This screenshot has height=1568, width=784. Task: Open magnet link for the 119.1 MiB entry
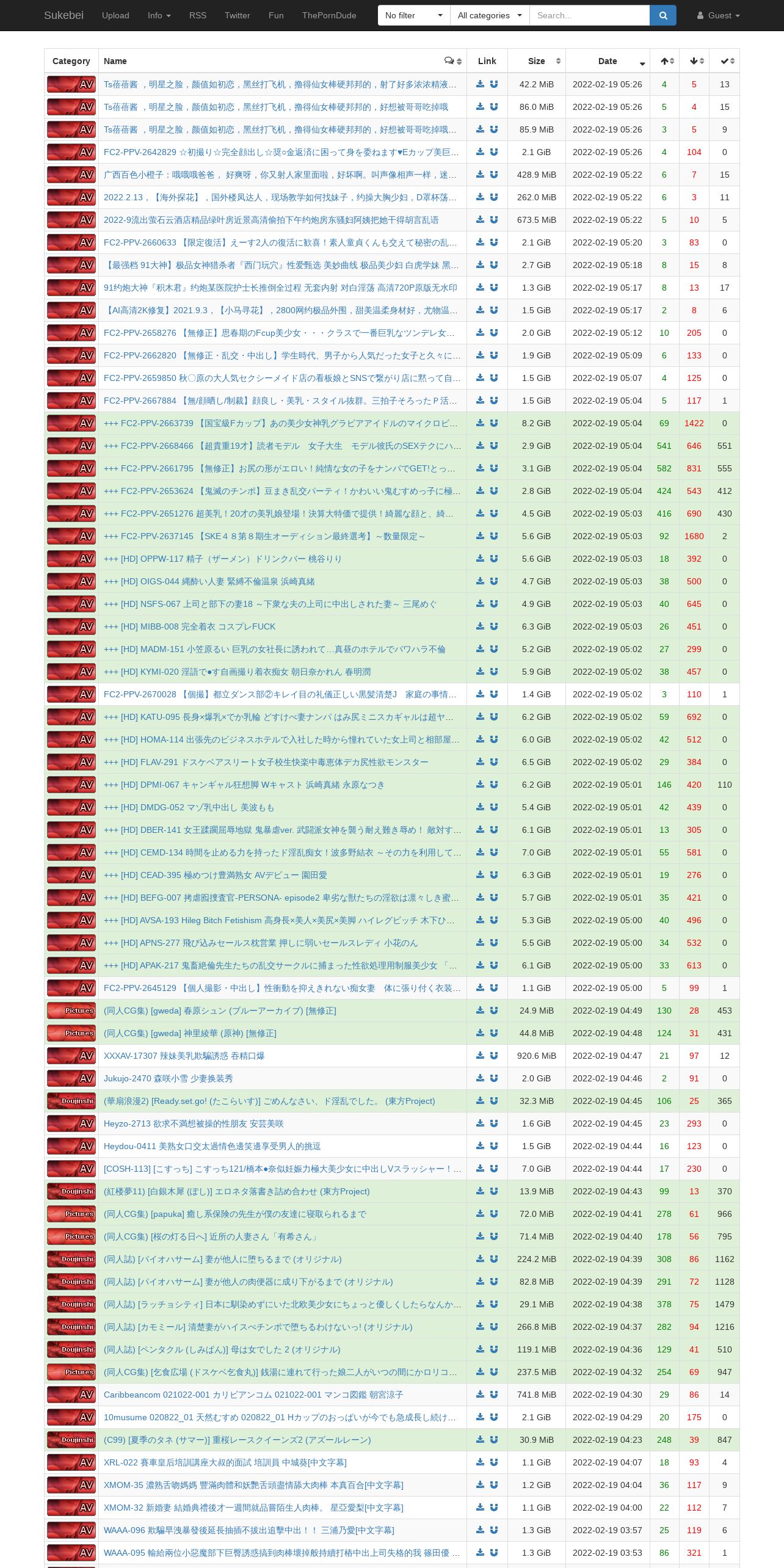tap(494, 1349)
